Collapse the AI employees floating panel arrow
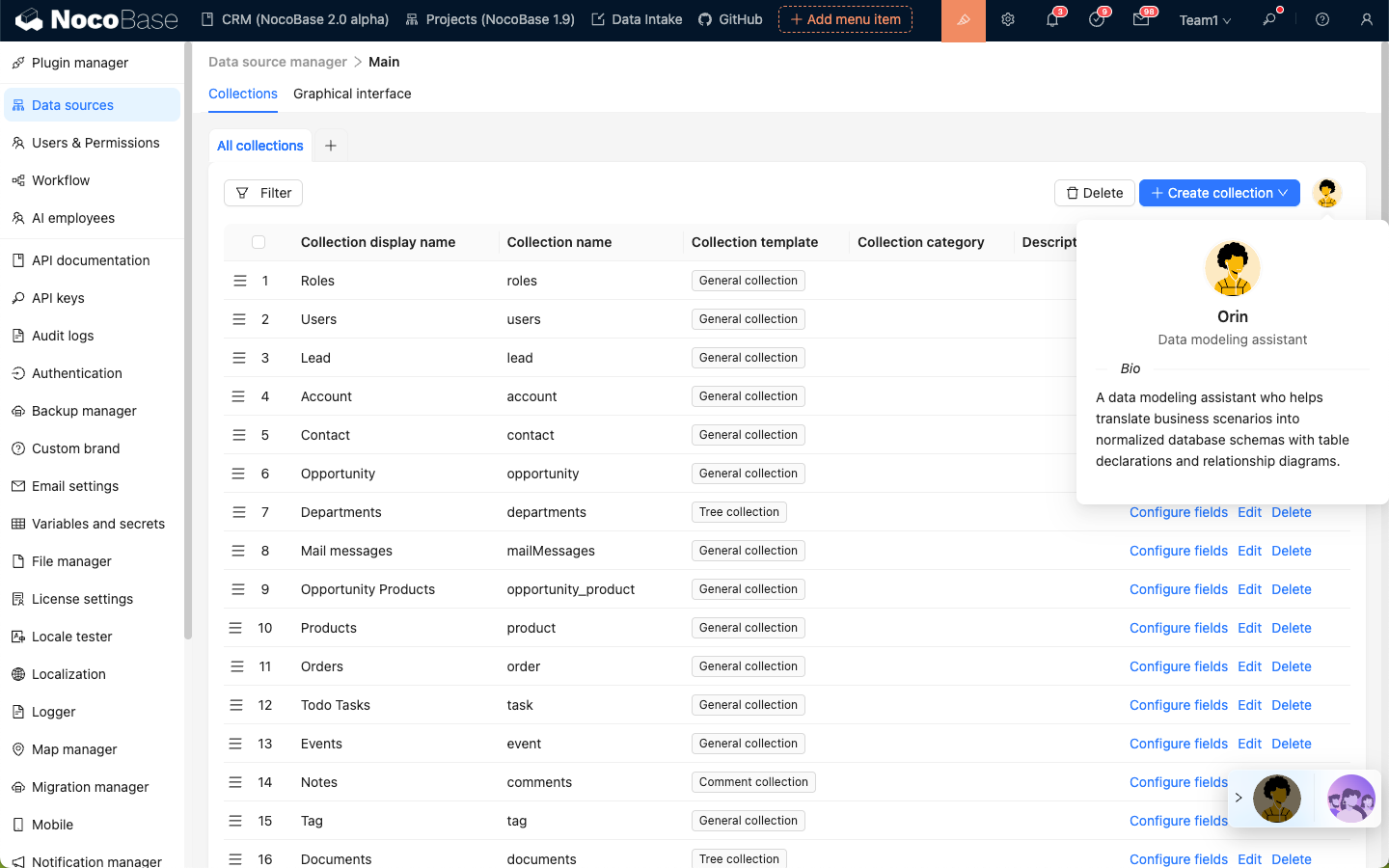1389x868 pixels. [x=1239, y=798]
